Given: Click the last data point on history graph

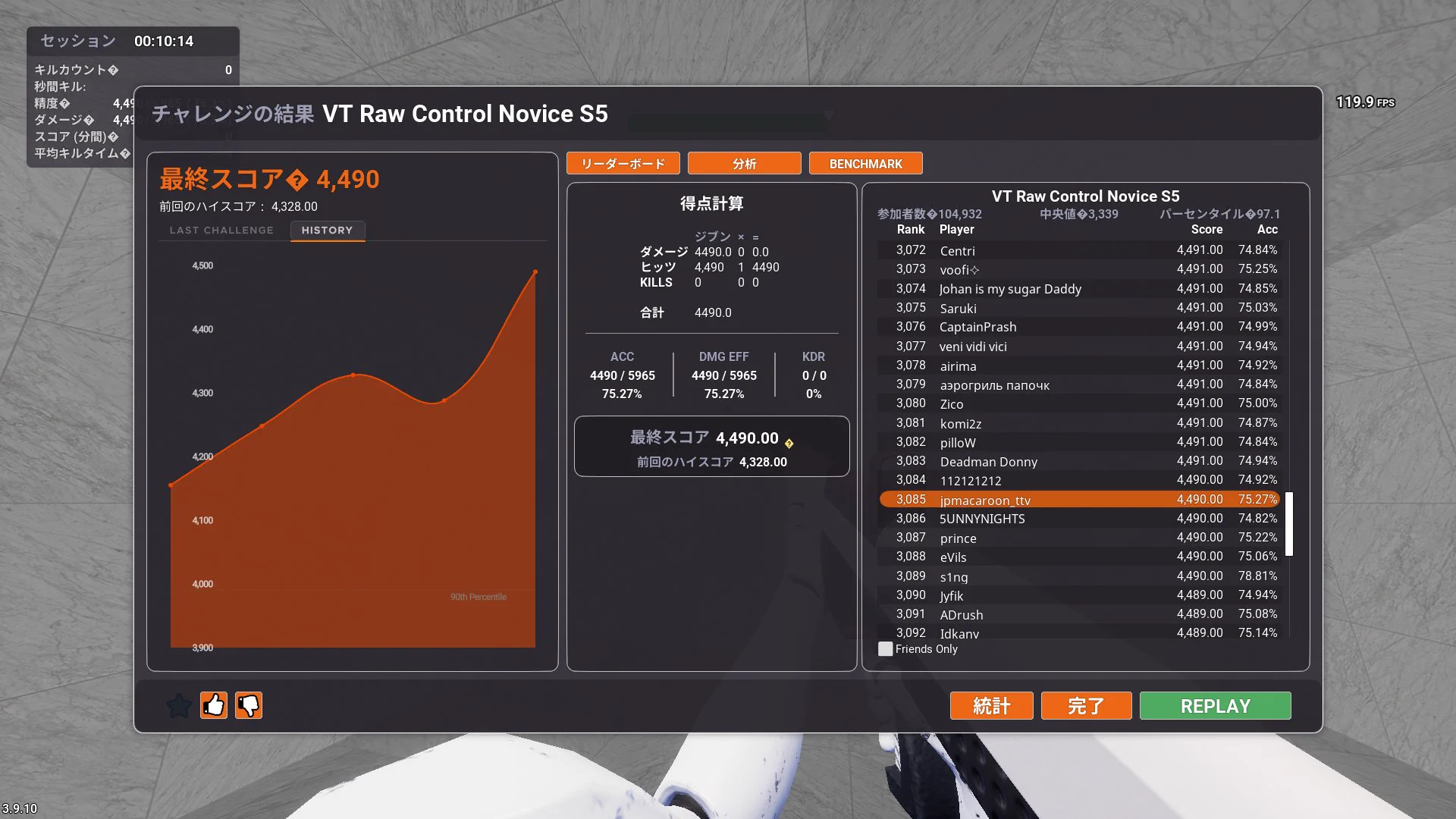Looking at the screenshot, I should pyautogui.click(x=535, y=271).
